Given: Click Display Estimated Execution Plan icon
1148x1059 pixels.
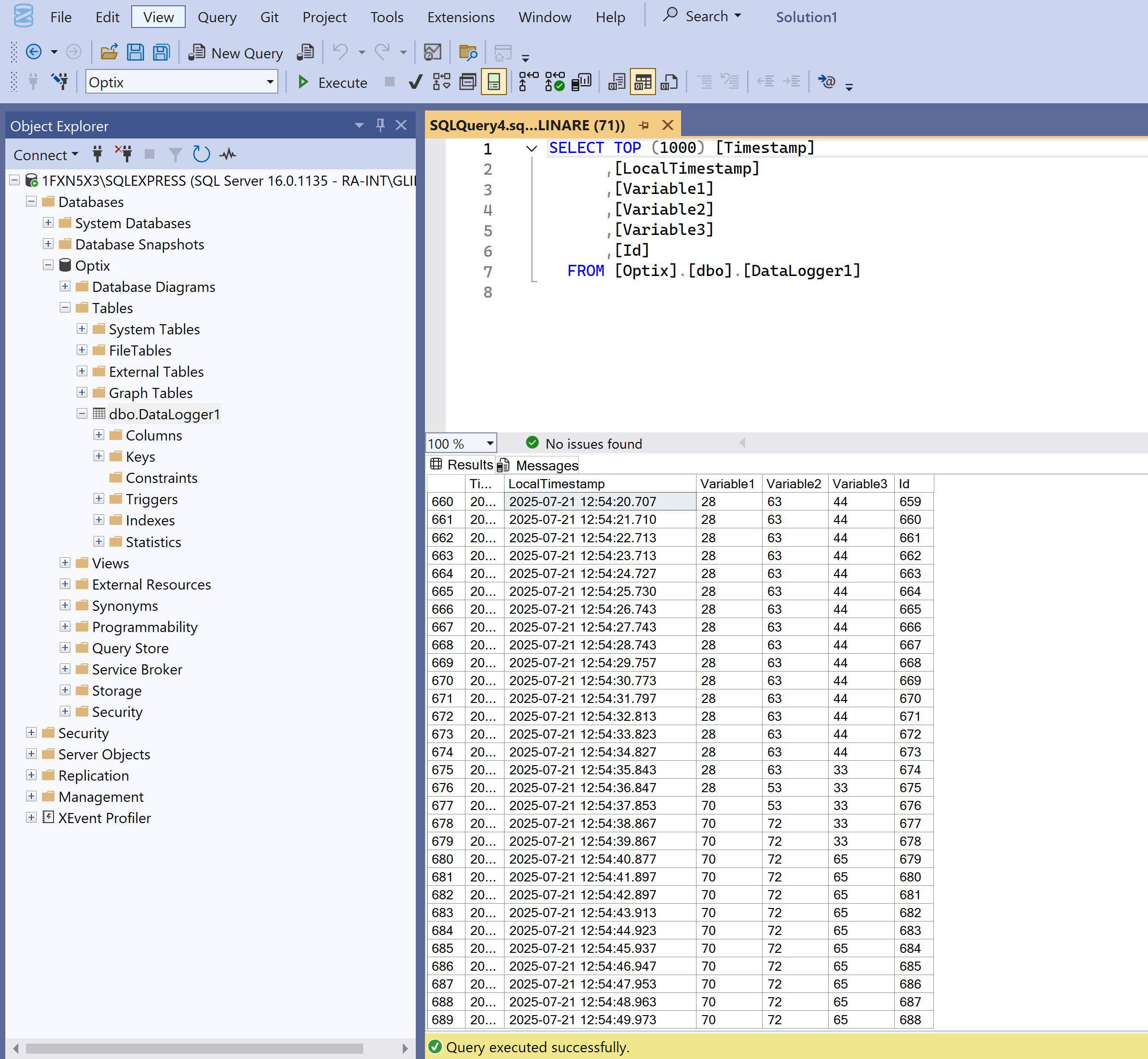Looking at the screenshot, I should (x=442, y=82).
